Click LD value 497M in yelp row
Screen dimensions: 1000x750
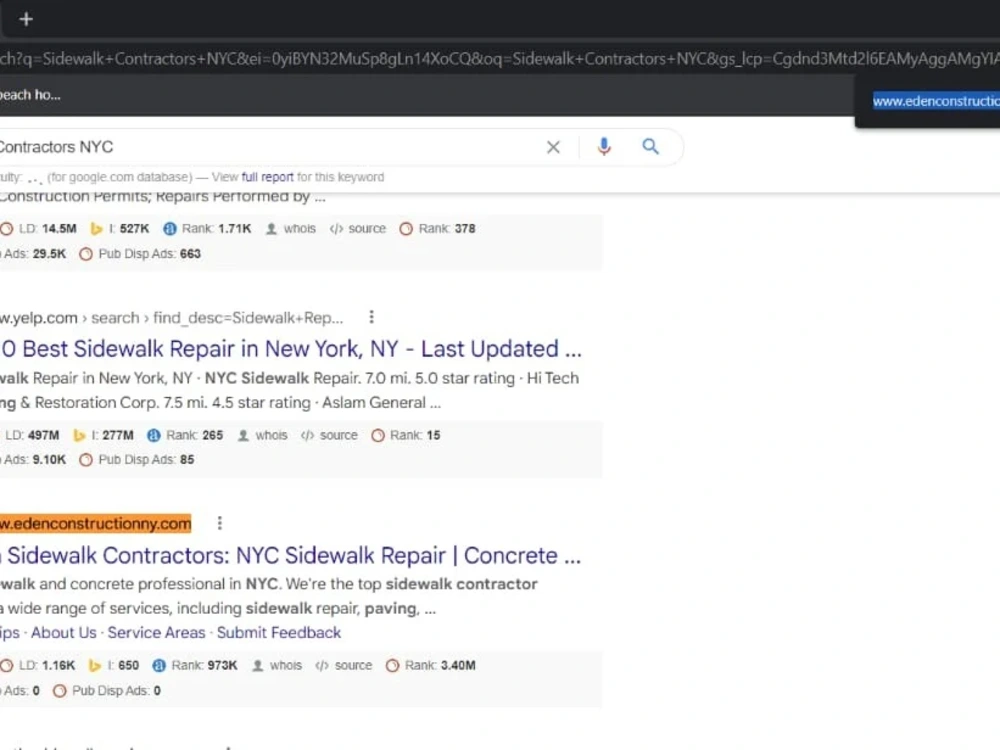(x=43, y=435)
